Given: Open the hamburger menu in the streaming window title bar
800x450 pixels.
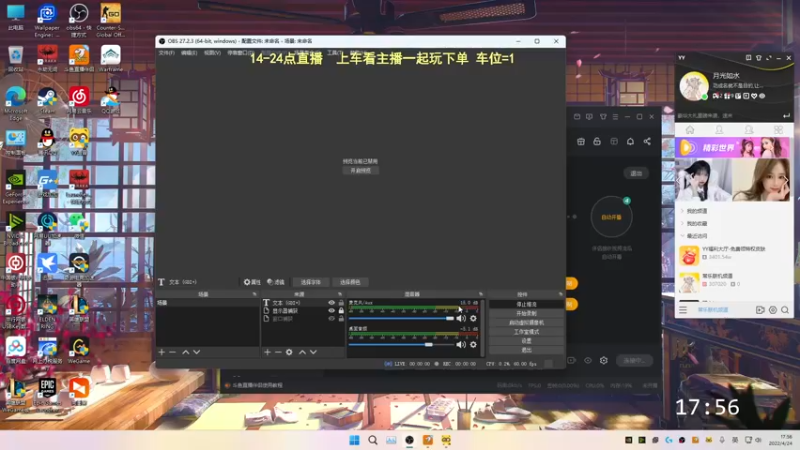Looking at the screenshot, I should 615,117.
